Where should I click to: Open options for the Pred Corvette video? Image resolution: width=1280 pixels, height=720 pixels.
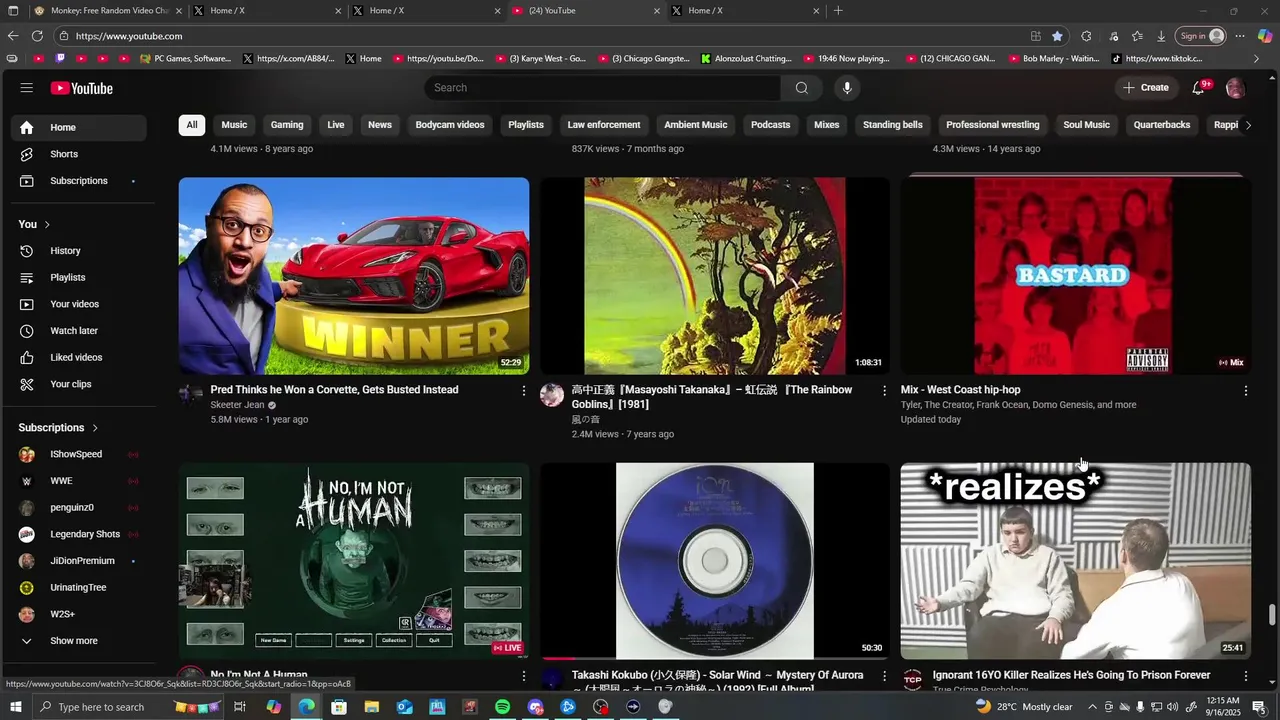[523, 391]
